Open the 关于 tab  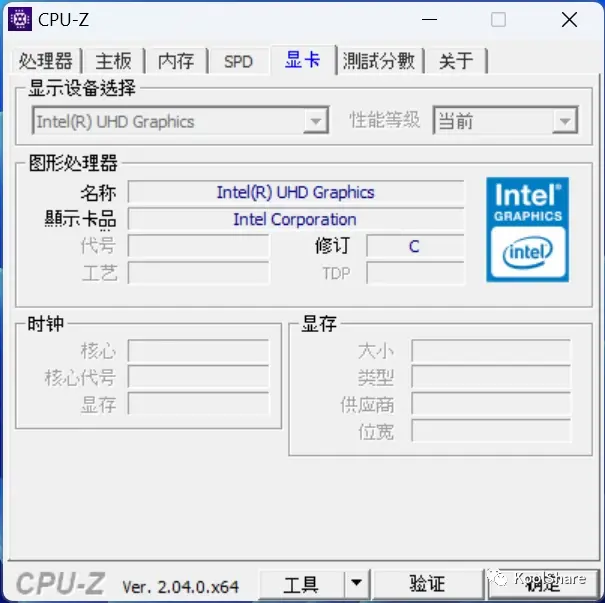tap(456, 61)
